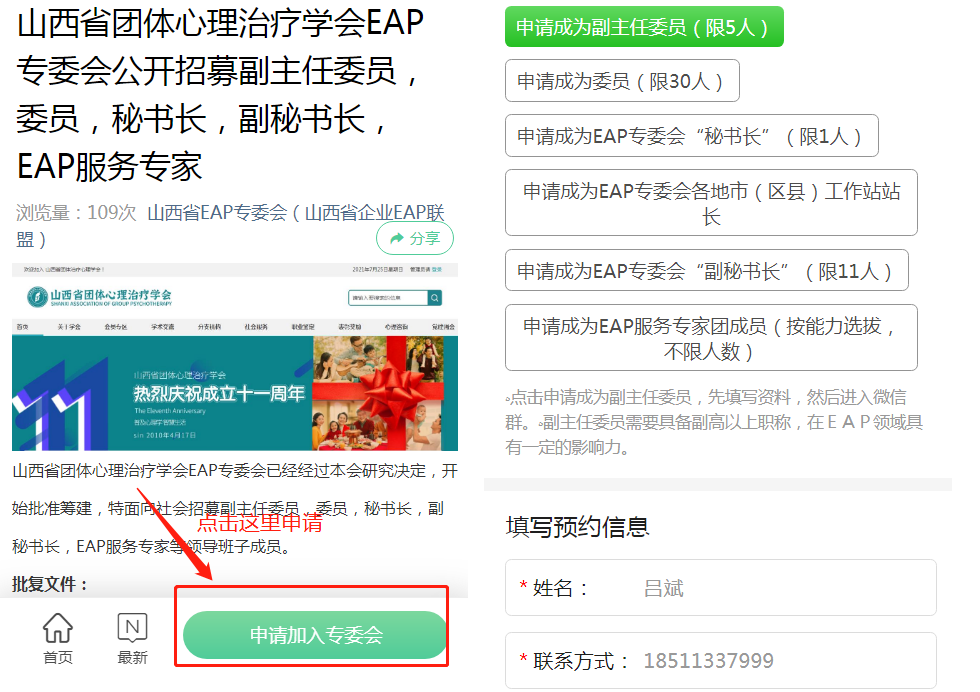Select EAP服务专家团成员 option
The height and width of the screenshot is (692, 980).
click(710, 338)
